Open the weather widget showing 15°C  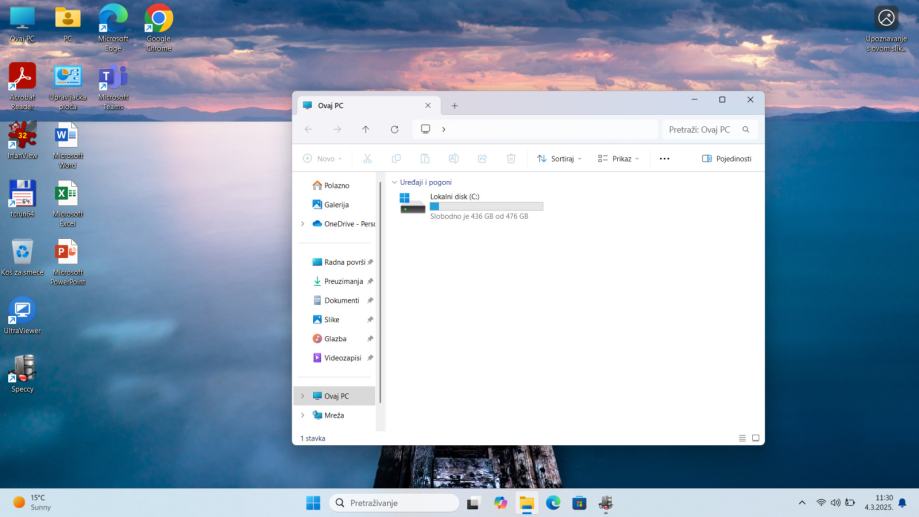coord(33,502)
